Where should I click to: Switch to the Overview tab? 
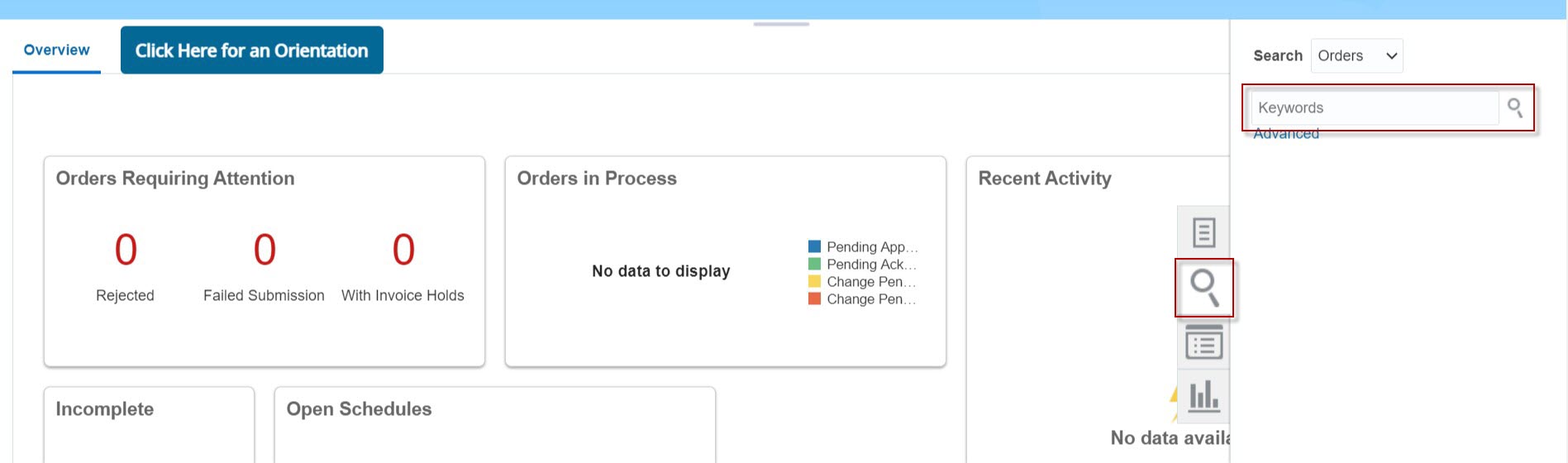coord(56,50)
